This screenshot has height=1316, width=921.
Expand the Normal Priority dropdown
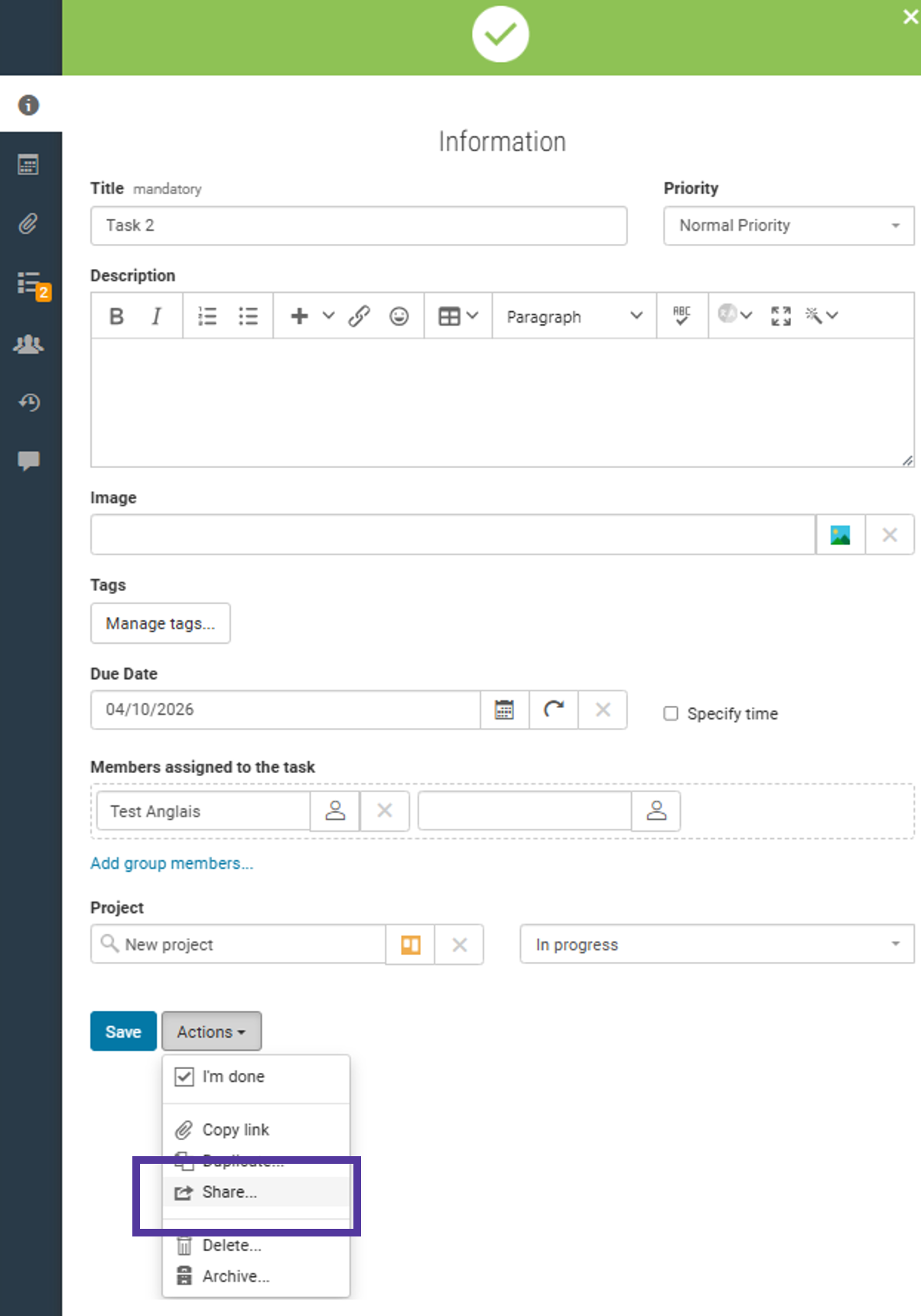tap(788, 226)
